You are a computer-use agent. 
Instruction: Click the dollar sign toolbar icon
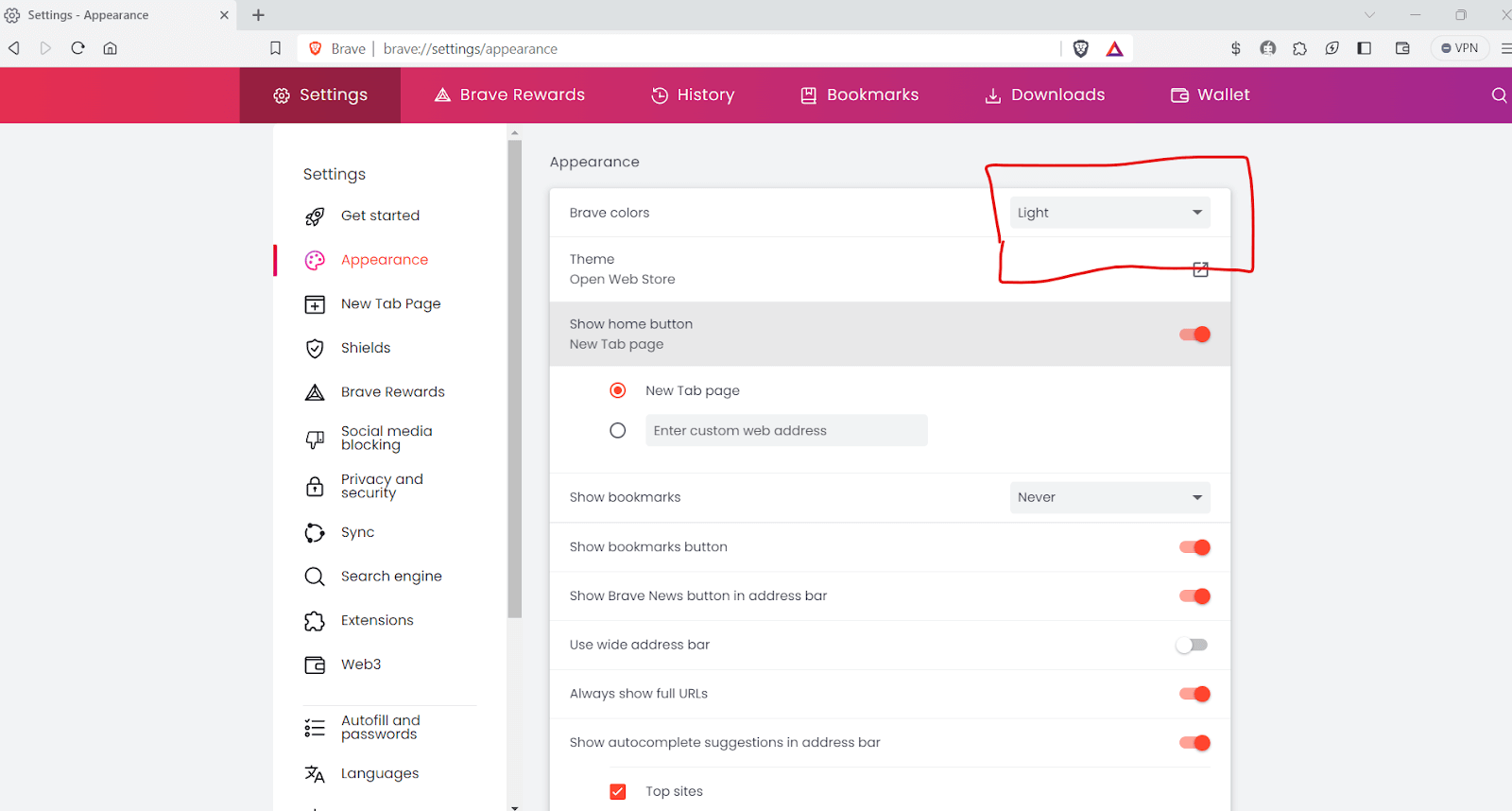[1236, 48]
